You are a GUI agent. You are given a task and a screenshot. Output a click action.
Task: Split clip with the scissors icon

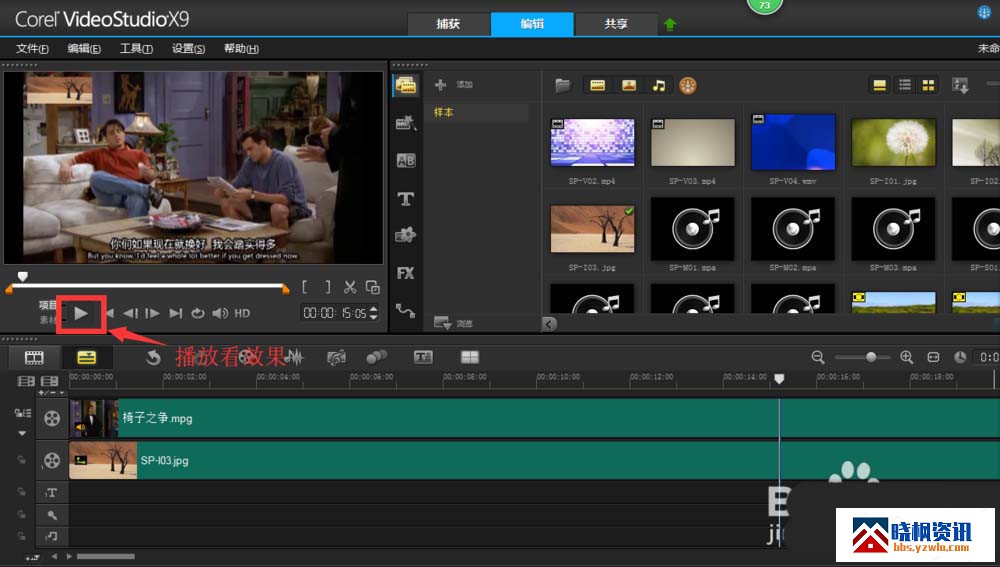click(x=349, y=287)
